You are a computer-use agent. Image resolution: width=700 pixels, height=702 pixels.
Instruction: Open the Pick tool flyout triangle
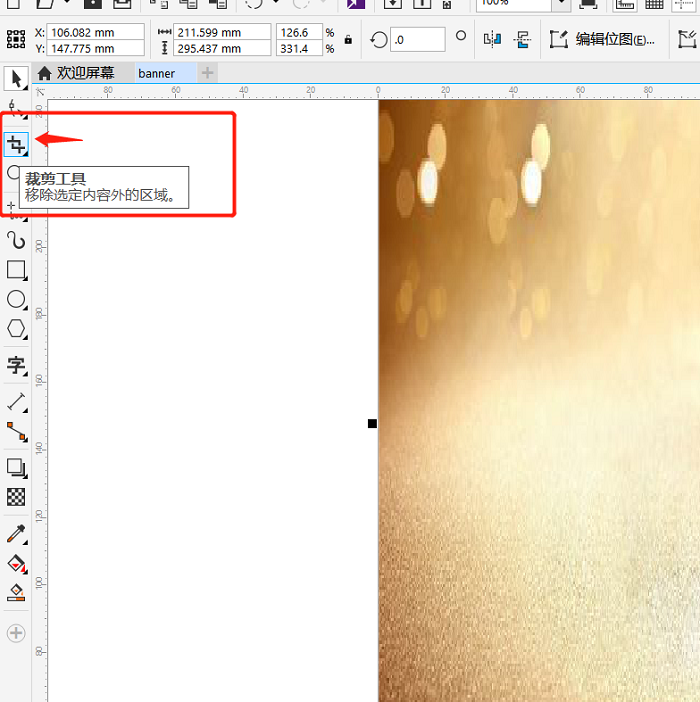26,88
